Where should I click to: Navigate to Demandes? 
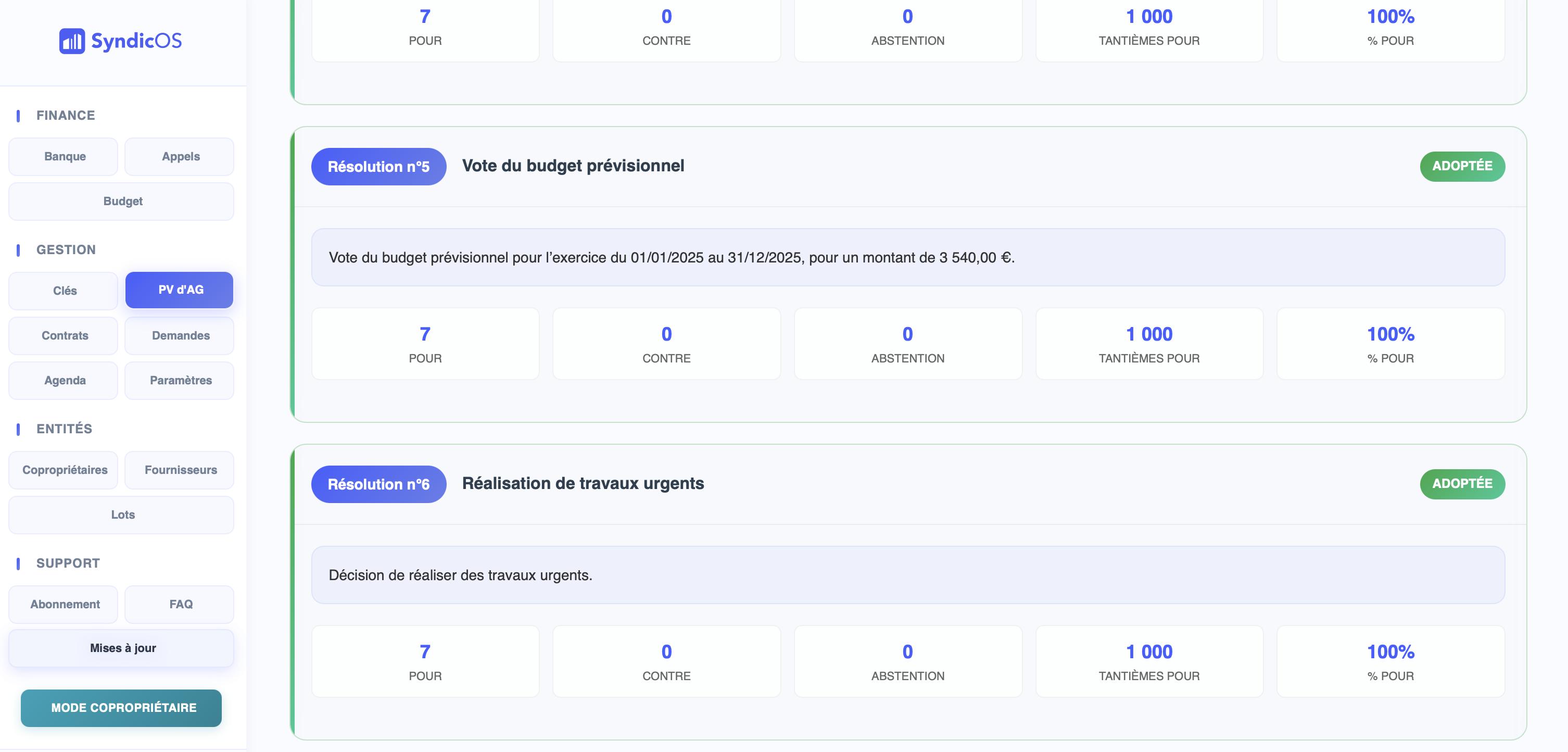[x=180, y=335]
